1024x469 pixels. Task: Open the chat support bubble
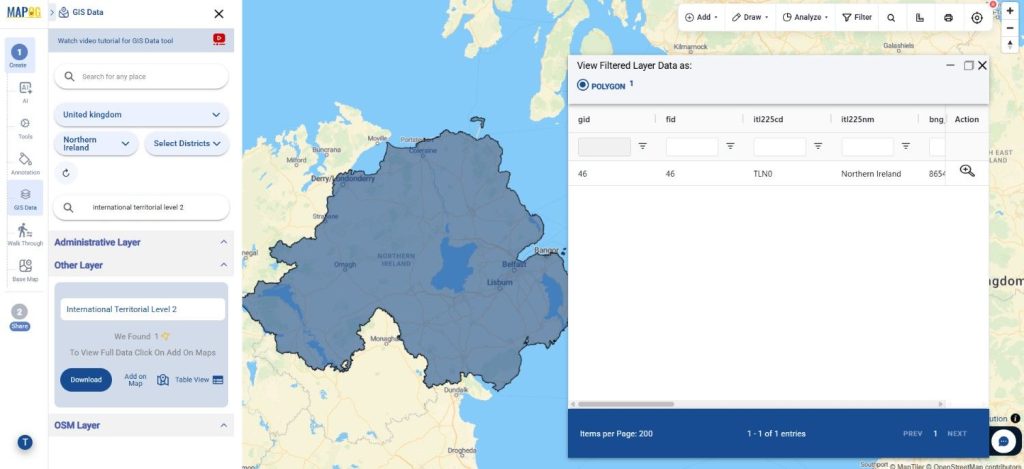coord(1003,441)
